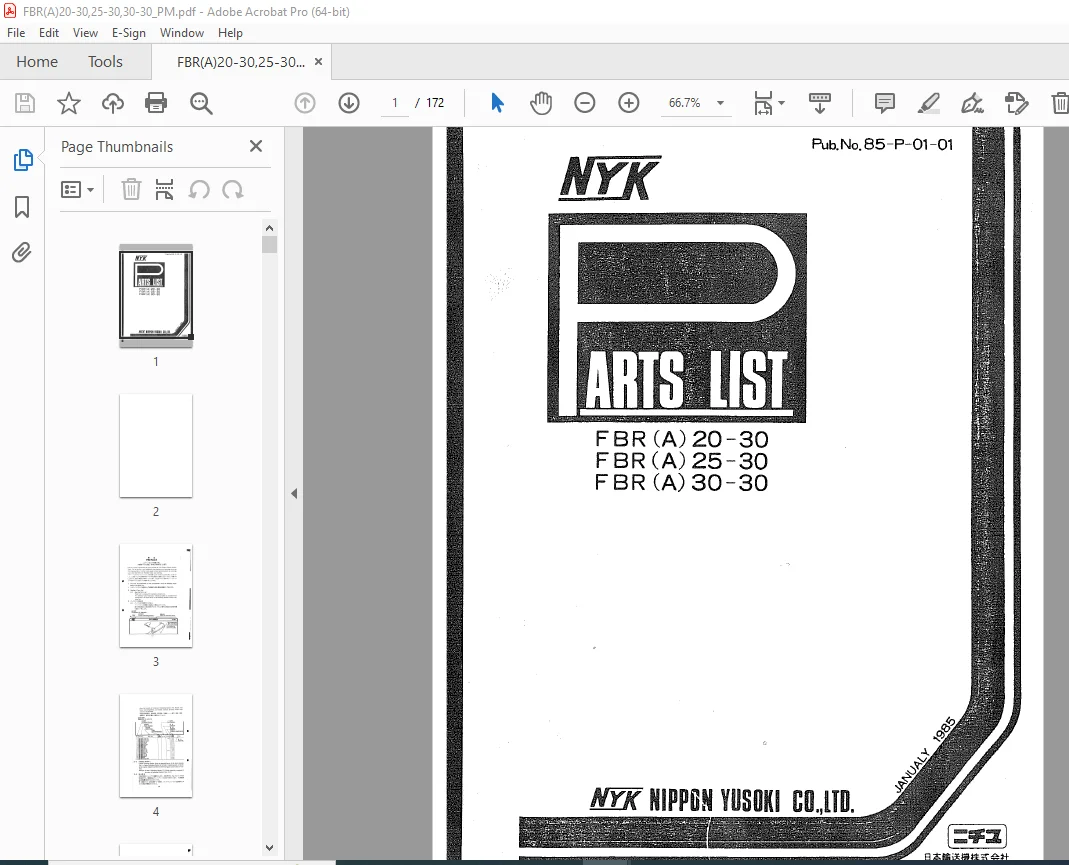
Task: Close the Page Thumbnails panel
Action: tap(256, 146)
